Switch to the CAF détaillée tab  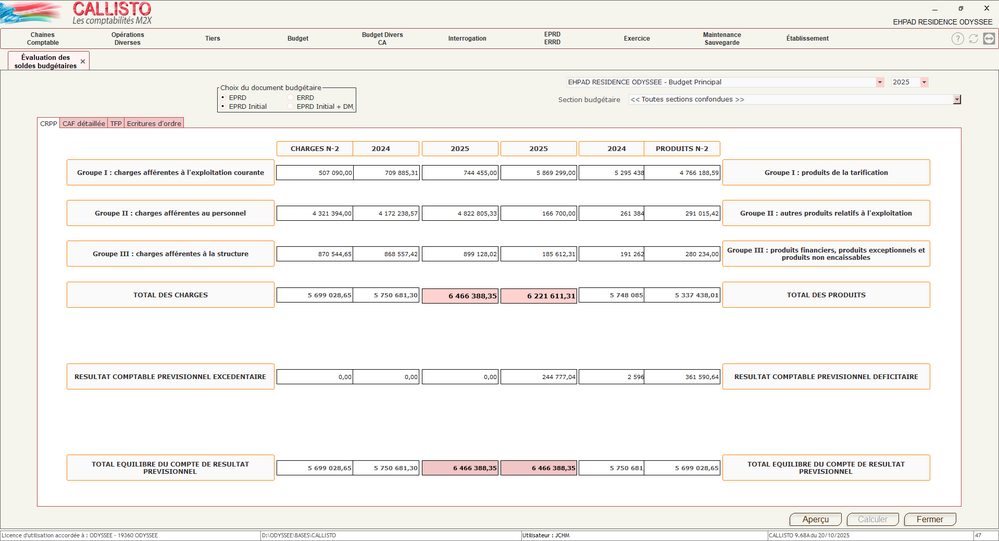pos(84,124)
